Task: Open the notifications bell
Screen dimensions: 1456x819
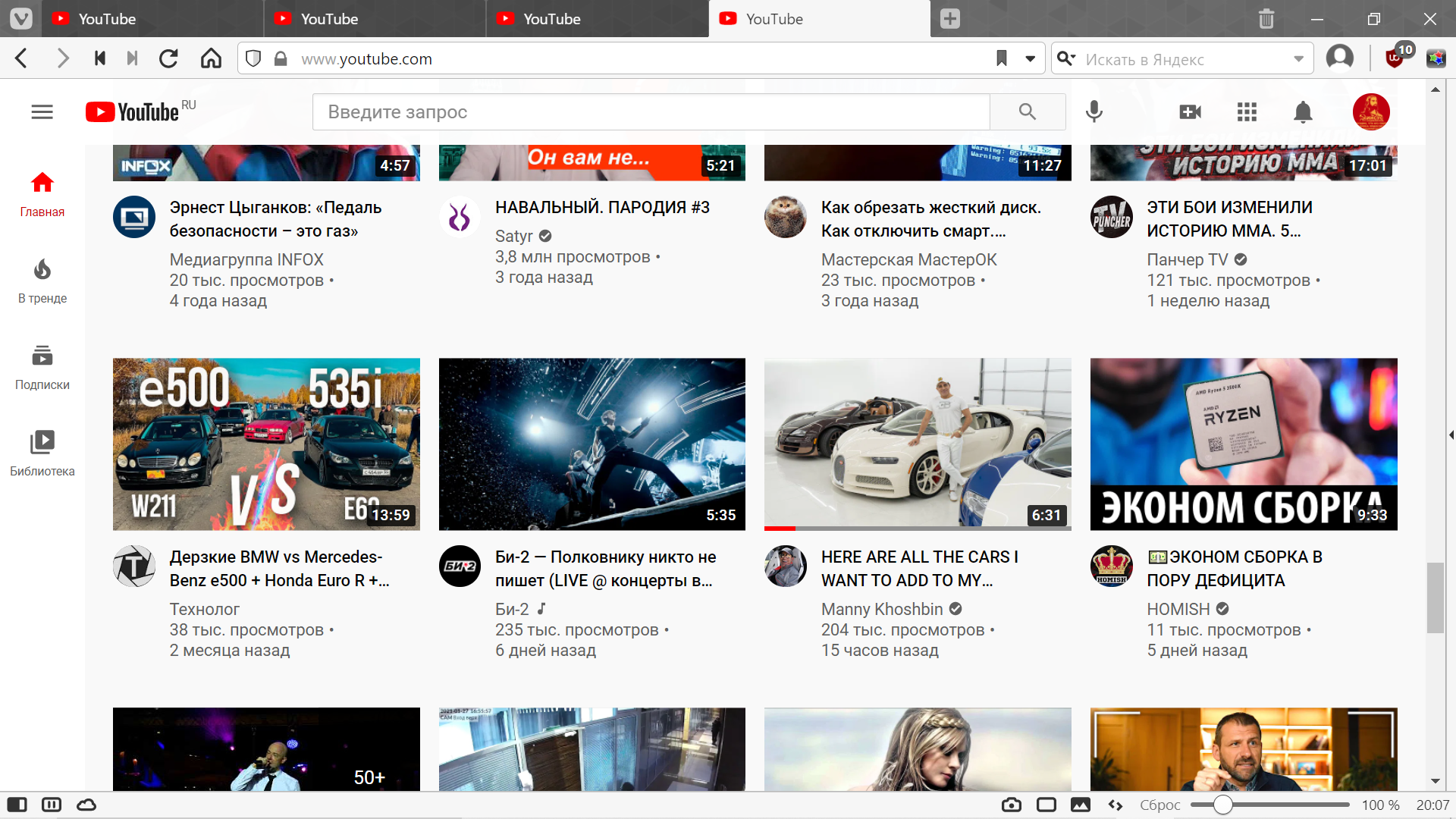Action: click(x=1303, y=112)
